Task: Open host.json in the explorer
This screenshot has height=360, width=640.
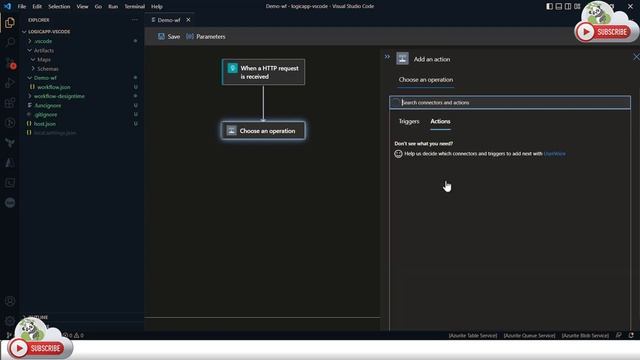Action: [x=44, y=123]
